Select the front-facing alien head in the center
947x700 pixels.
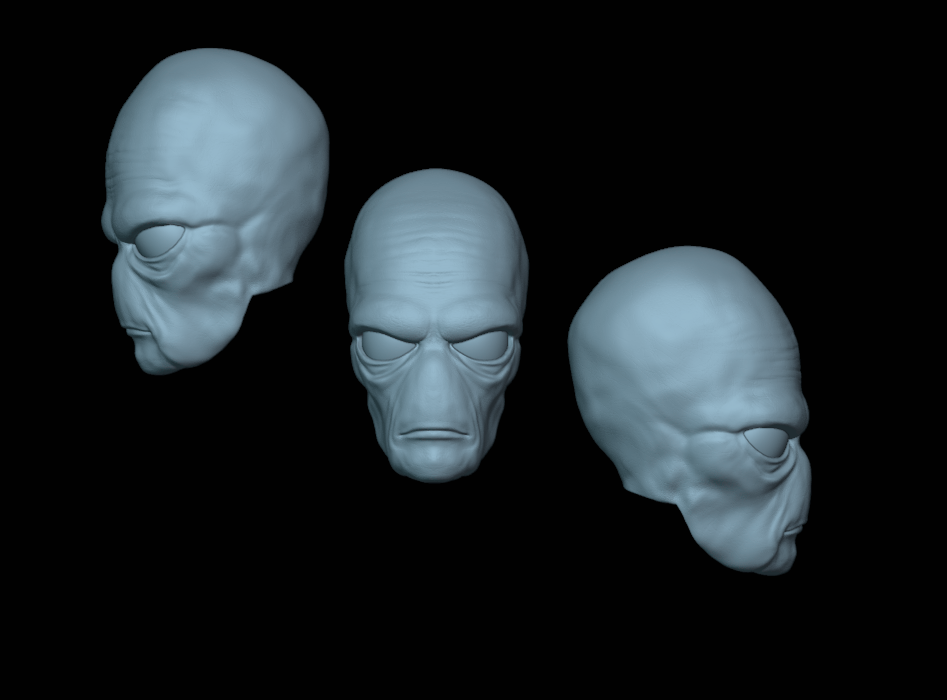(437, 326)
